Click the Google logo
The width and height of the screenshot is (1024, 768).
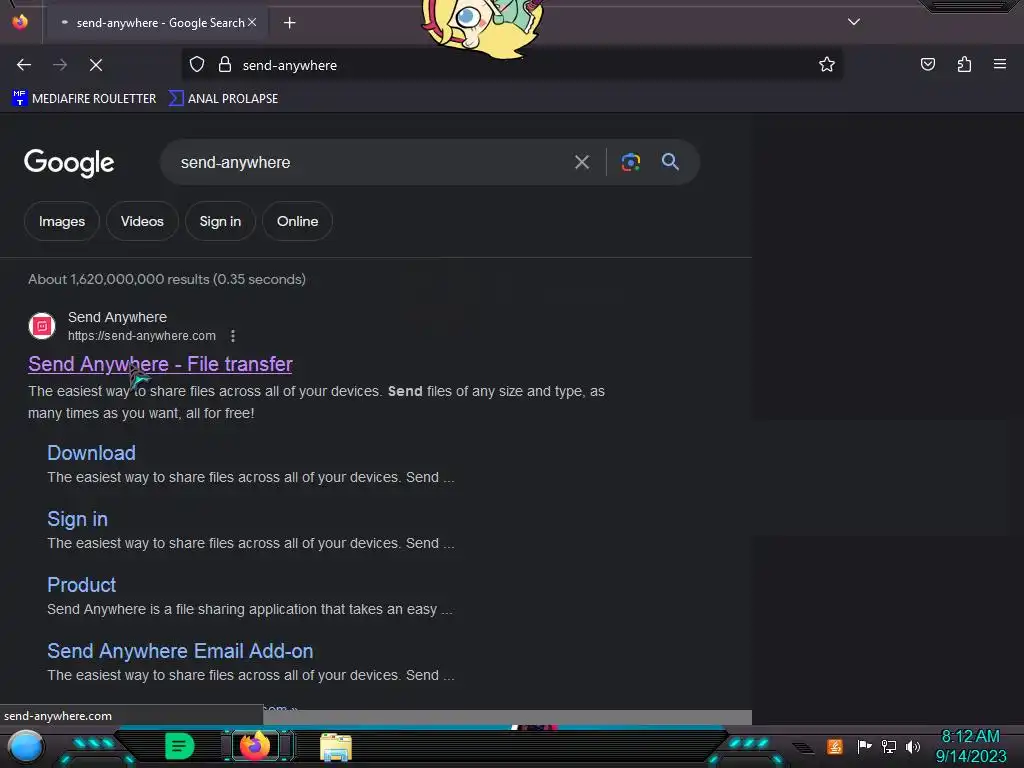[x=69, y=163]
